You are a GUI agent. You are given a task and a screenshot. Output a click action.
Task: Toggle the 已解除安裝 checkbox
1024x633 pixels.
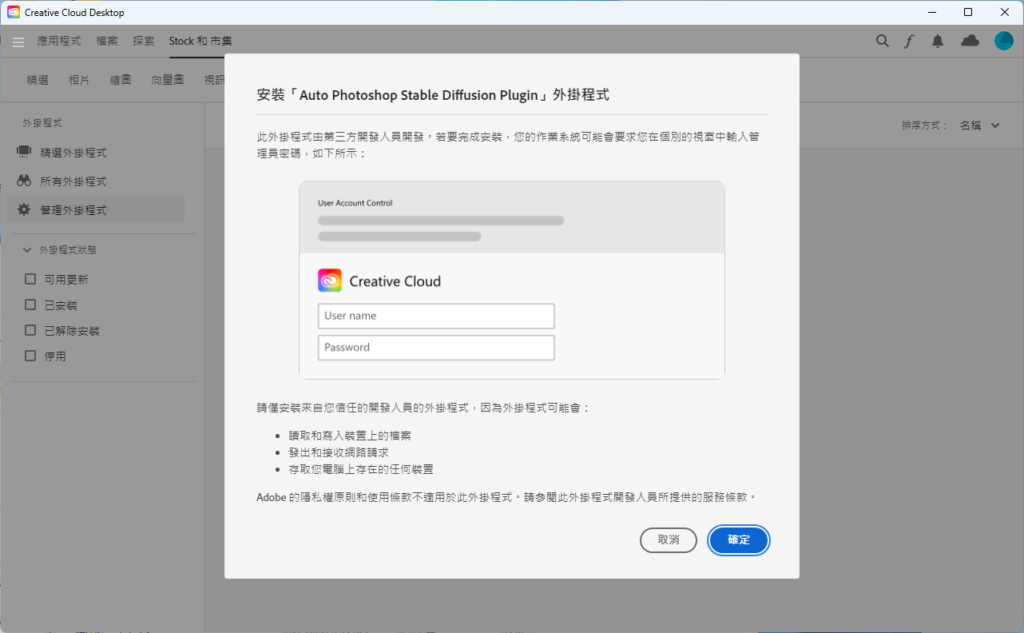[30, 330]
